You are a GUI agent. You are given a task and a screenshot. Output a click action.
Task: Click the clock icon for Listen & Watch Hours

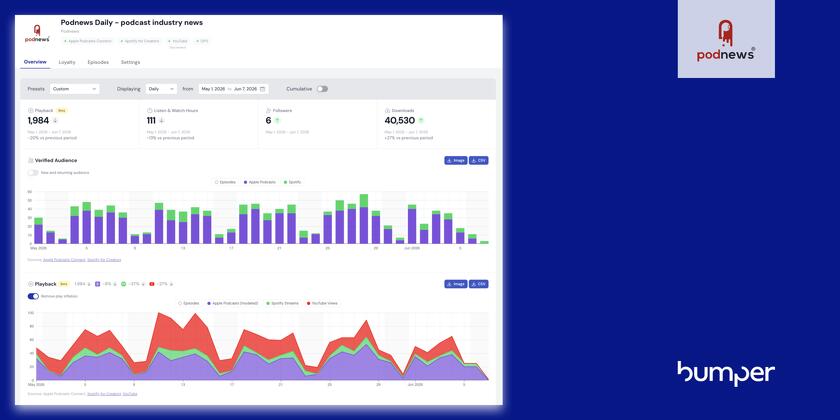149,110
